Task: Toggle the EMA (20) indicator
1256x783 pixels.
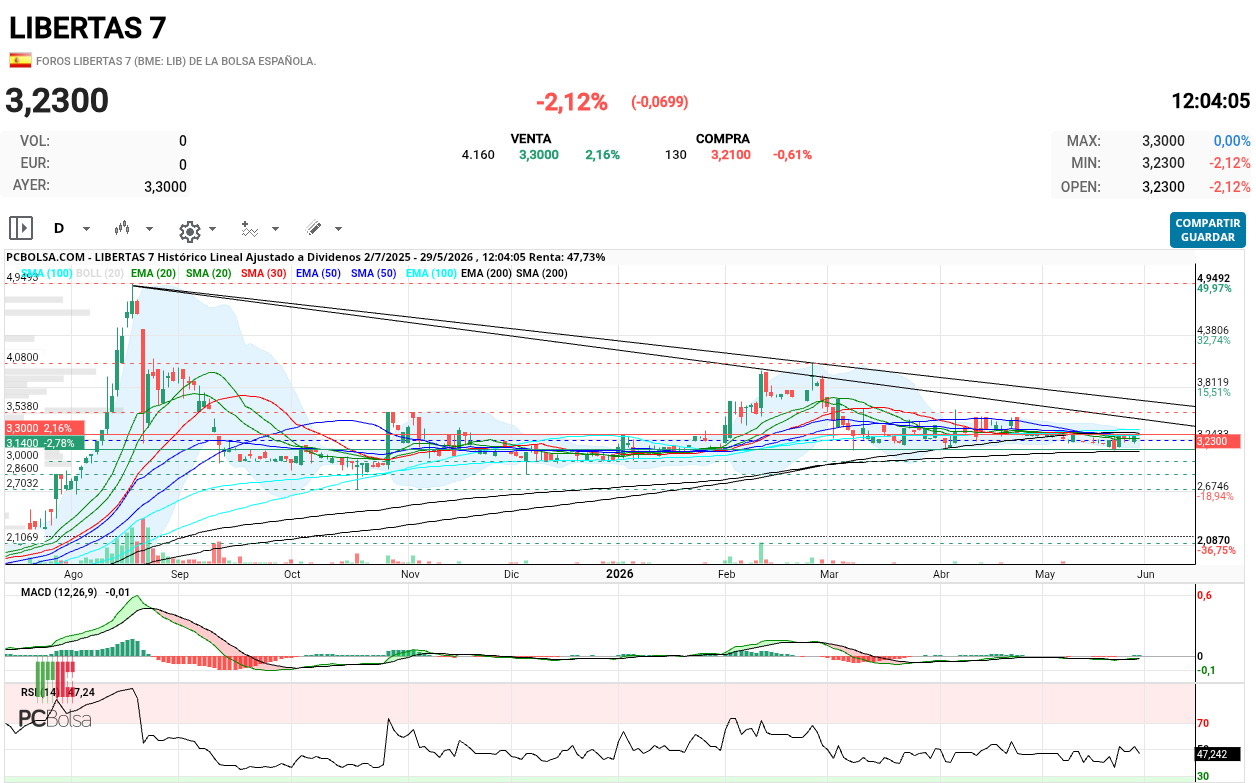Action: pyautogui.click(x=154, y=273)
